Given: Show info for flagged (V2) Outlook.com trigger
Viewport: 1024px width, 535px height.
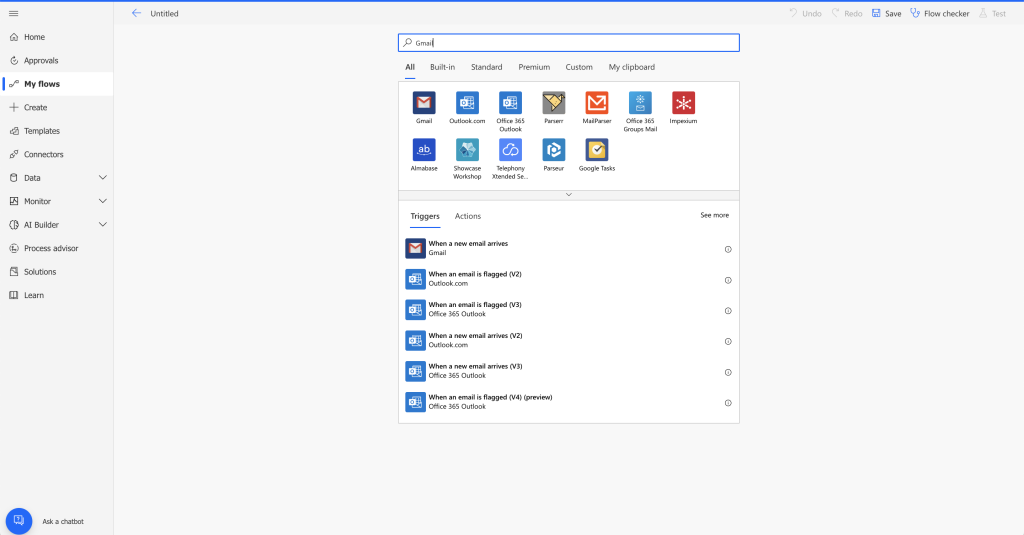Looking at the screenshot, I should pos(728,280).
